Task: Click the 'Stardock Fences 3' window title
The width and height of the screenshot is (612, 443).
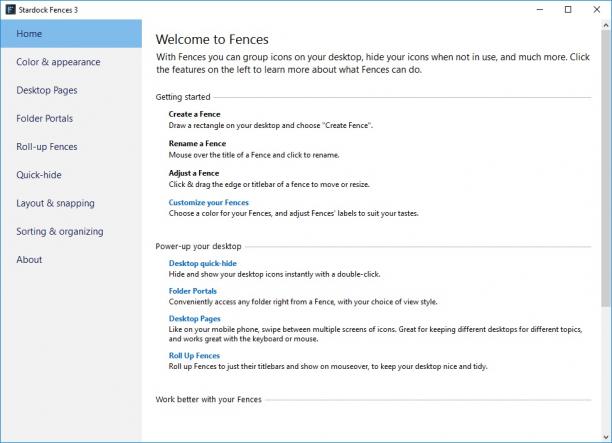Action: pyautogui.click(x=48, y=10)
